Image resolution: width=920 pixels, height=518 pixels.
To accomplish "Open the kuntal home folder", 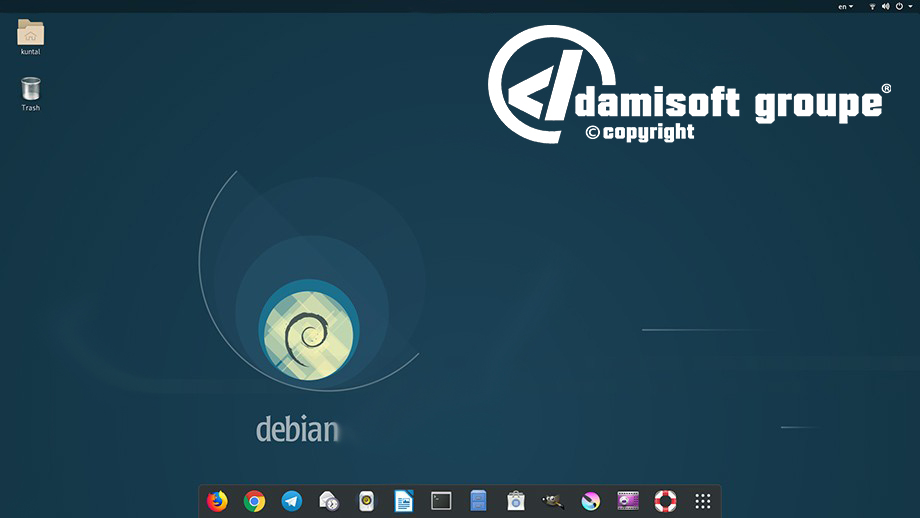I will pos(31,36).
